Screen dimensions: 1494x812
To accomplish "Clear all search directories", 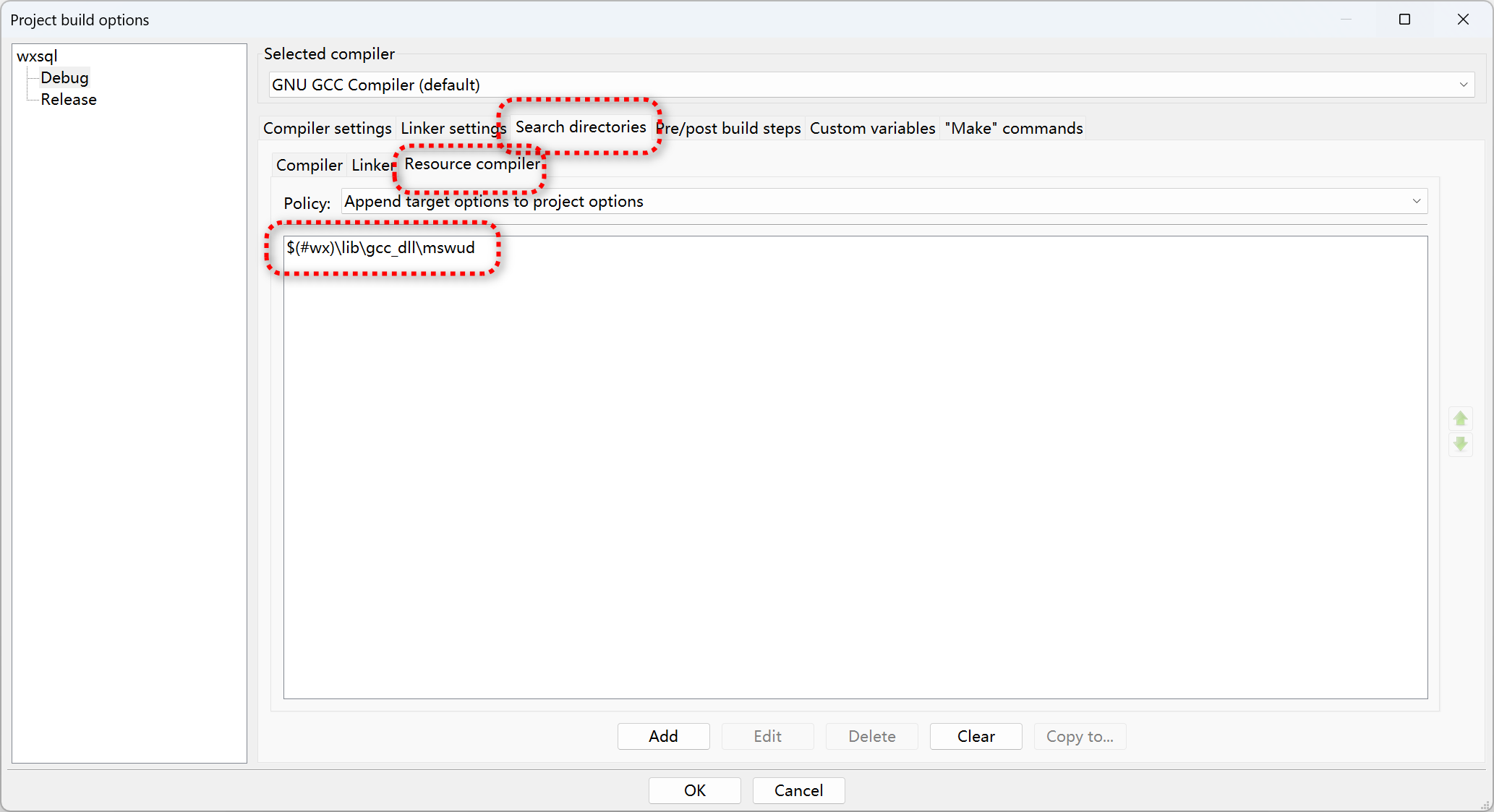I will [976, 736].
